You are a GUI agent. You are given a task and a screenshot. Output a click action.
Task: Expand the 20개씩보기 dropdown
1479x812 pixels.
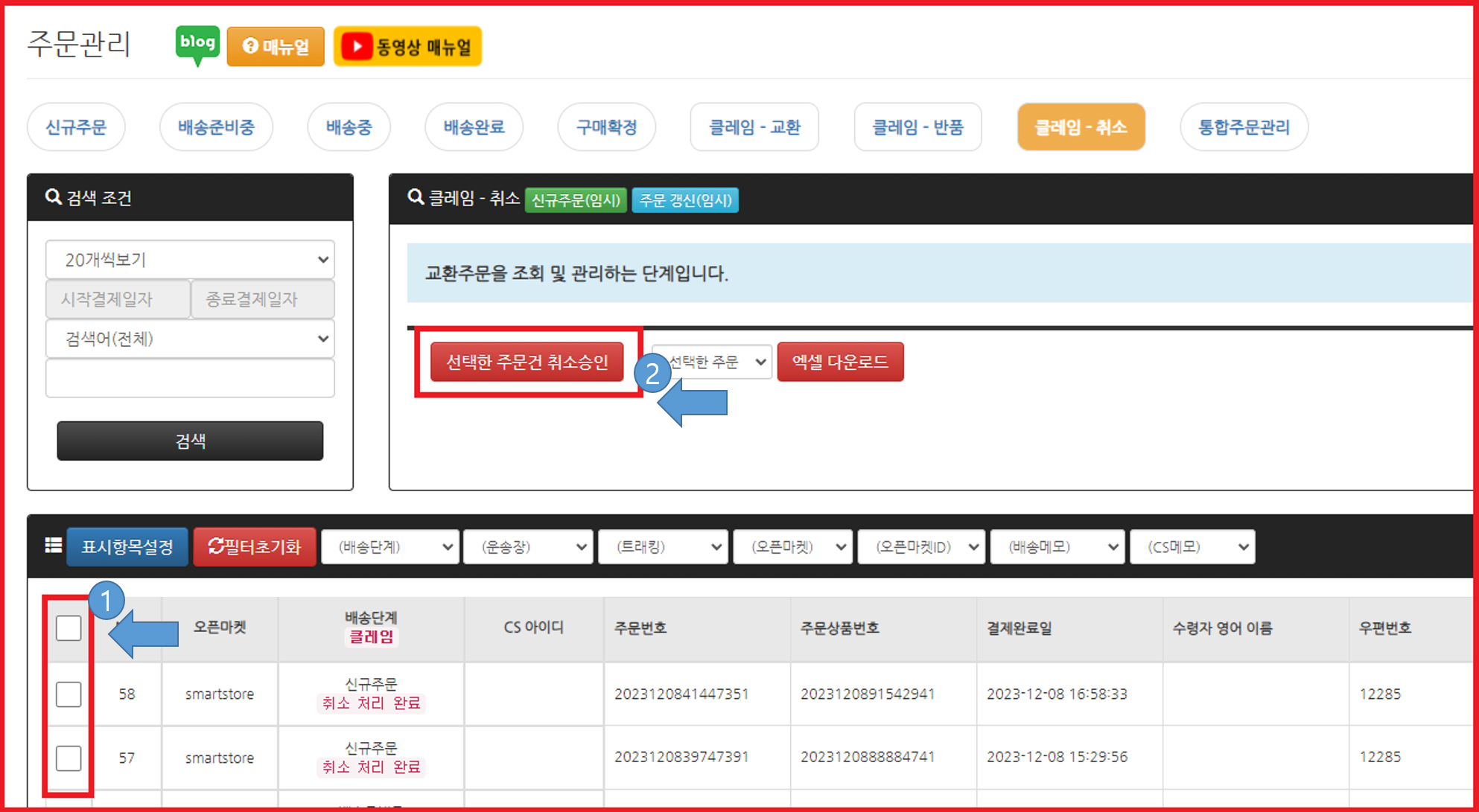190,259
